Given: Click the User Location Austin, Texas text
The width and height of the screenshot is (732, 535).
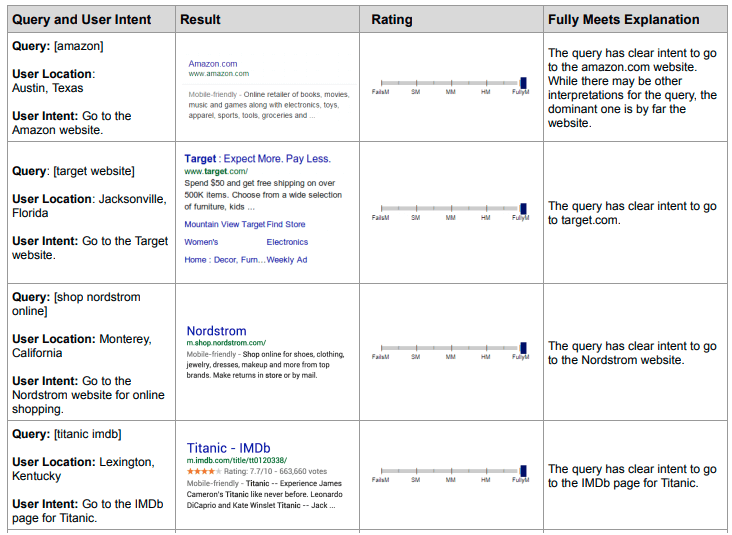Looking at the screenshot, I should pos(54,81).
